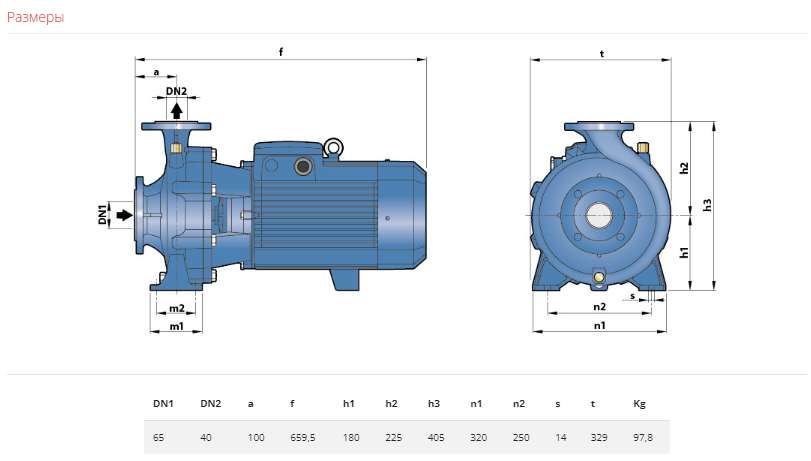The image size is (811, 461).
Task: Click the DN1 label on side diagram
Action: click(x=103, y=215)
